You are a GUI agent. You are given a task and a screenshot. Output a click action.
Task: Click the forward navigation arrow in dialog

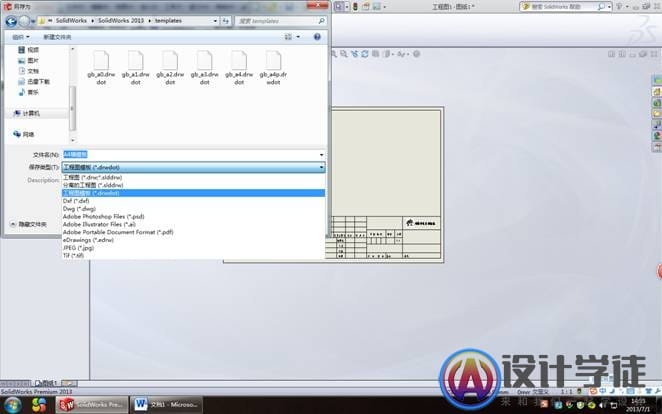tap(24, 21)
